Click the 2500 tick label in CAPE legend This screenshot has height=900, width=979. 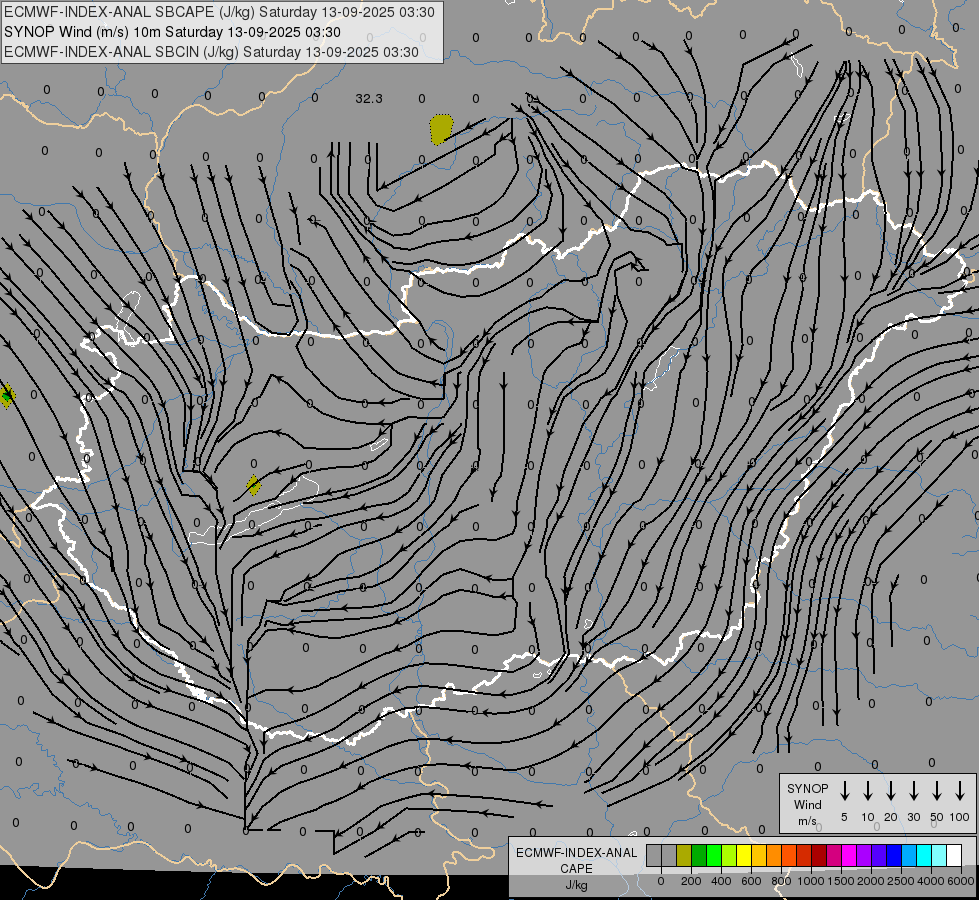[x=901, y=881]
